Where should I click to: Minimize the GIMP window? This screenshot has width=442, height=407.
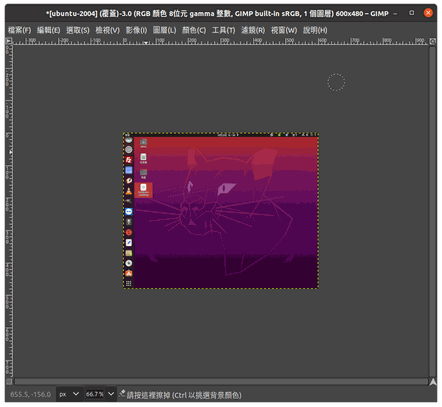coord(395,13)
